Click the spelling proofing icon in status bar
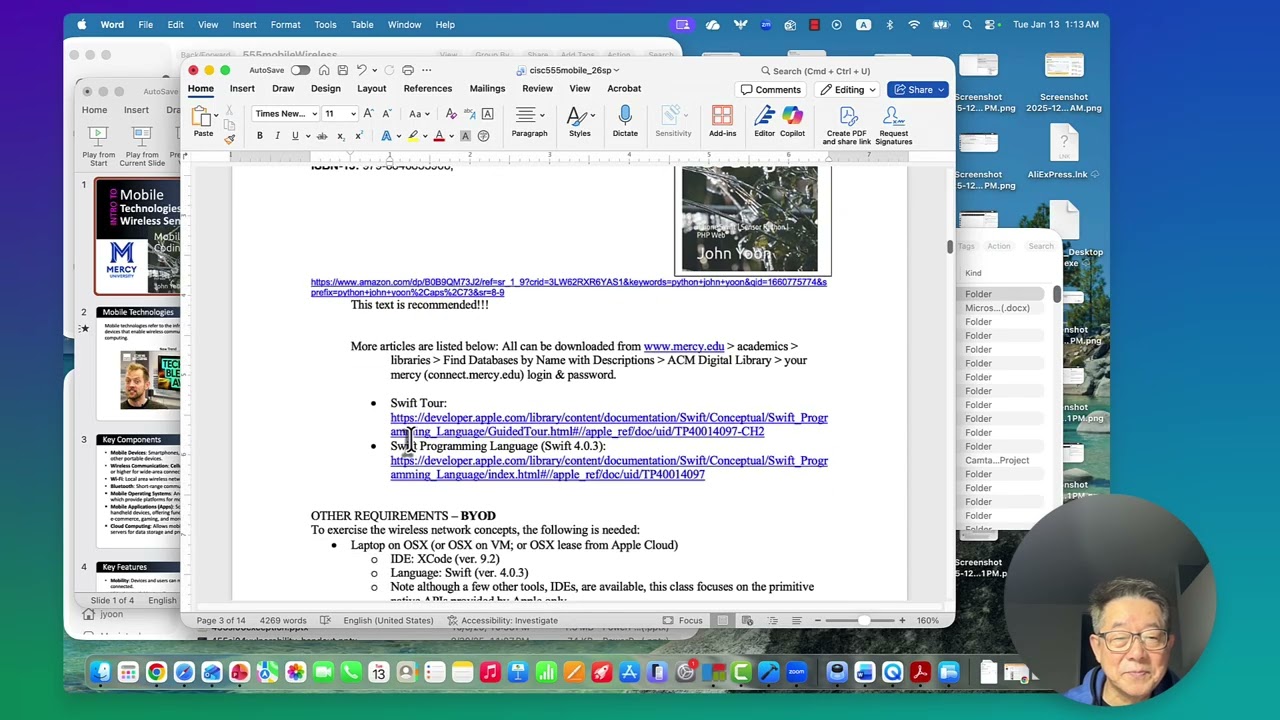The image size is (1280, 720). click(x=325, y=620)
